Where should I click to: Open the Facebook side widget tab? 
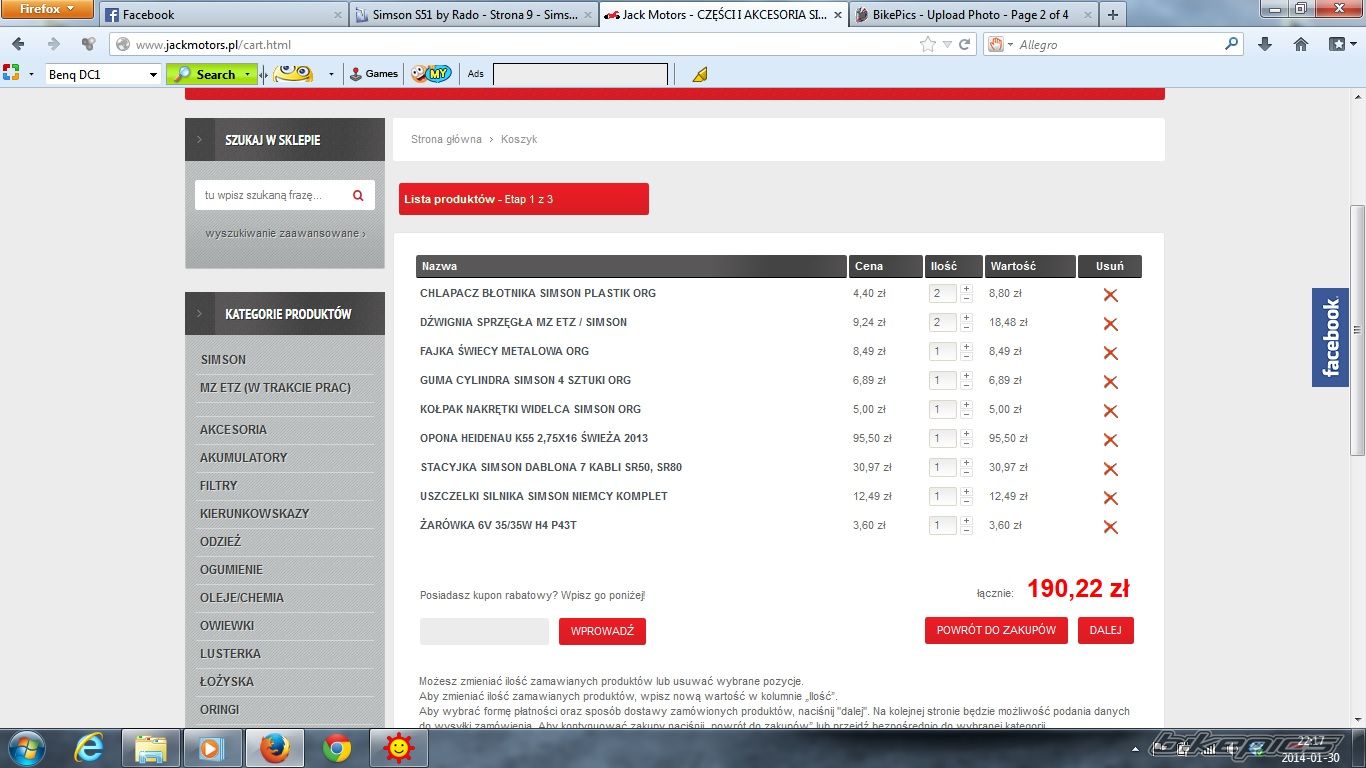pyautogui.click(x=1330, y=337)
